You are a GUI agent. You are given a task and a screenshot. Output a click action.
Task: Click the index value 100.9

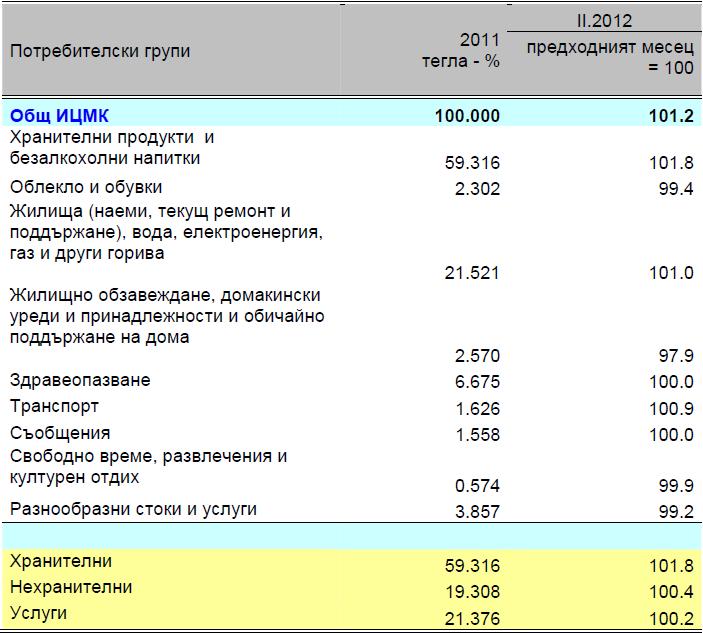click(671, 409)
